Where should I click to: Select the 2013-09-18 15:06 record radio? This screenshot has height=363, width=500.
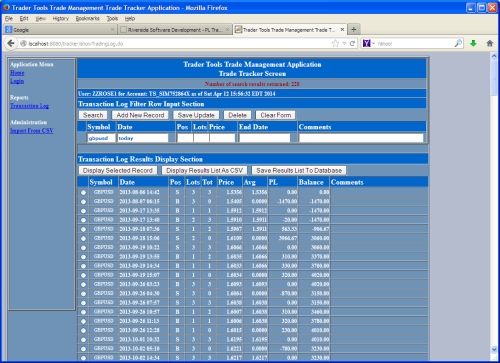tap(83, 238)
